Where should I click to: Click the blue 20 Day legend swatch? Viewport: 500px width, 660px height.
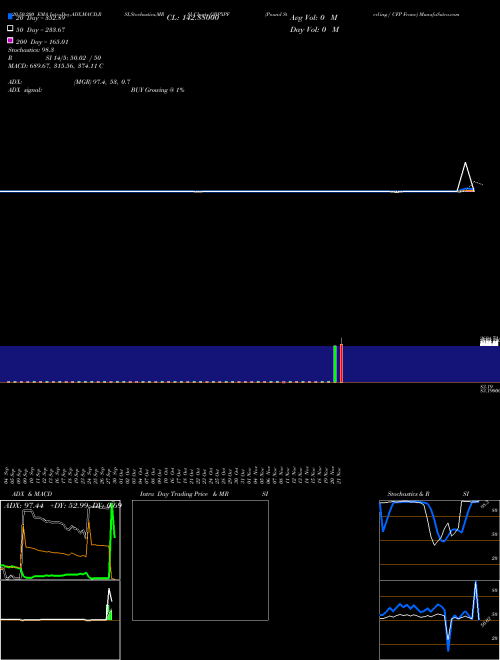tap(11, 16)
